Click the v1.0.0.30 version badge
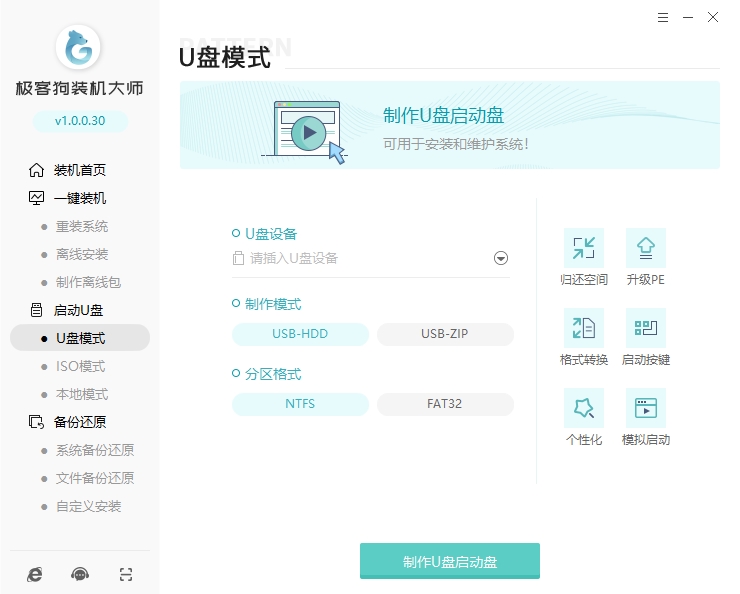This screenshot has width=740, height=594. (80, 121)
